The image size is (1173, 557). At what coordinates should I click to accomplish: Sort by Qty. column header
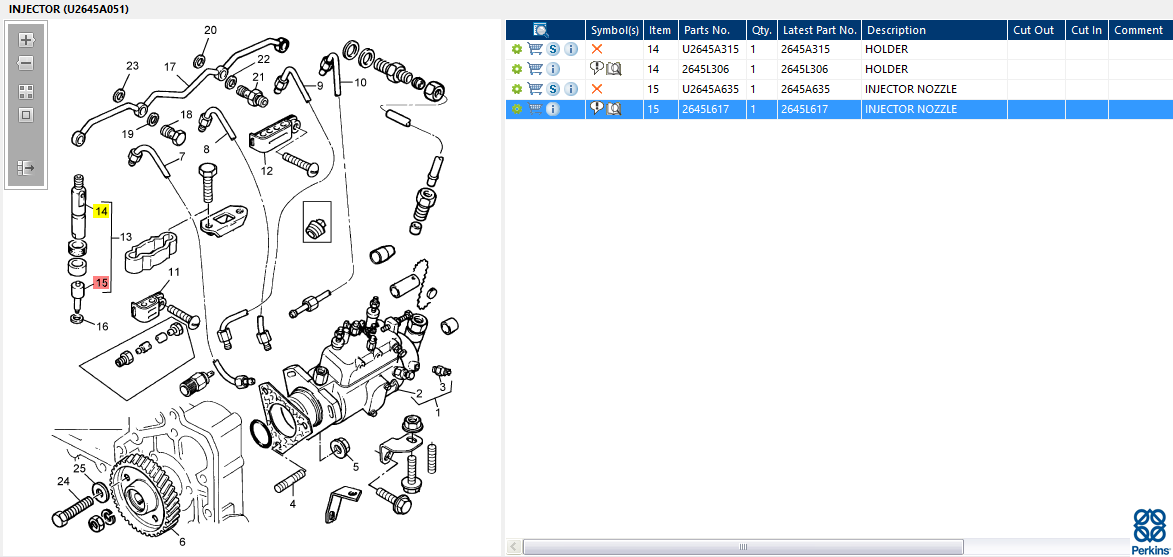point(762,30)
